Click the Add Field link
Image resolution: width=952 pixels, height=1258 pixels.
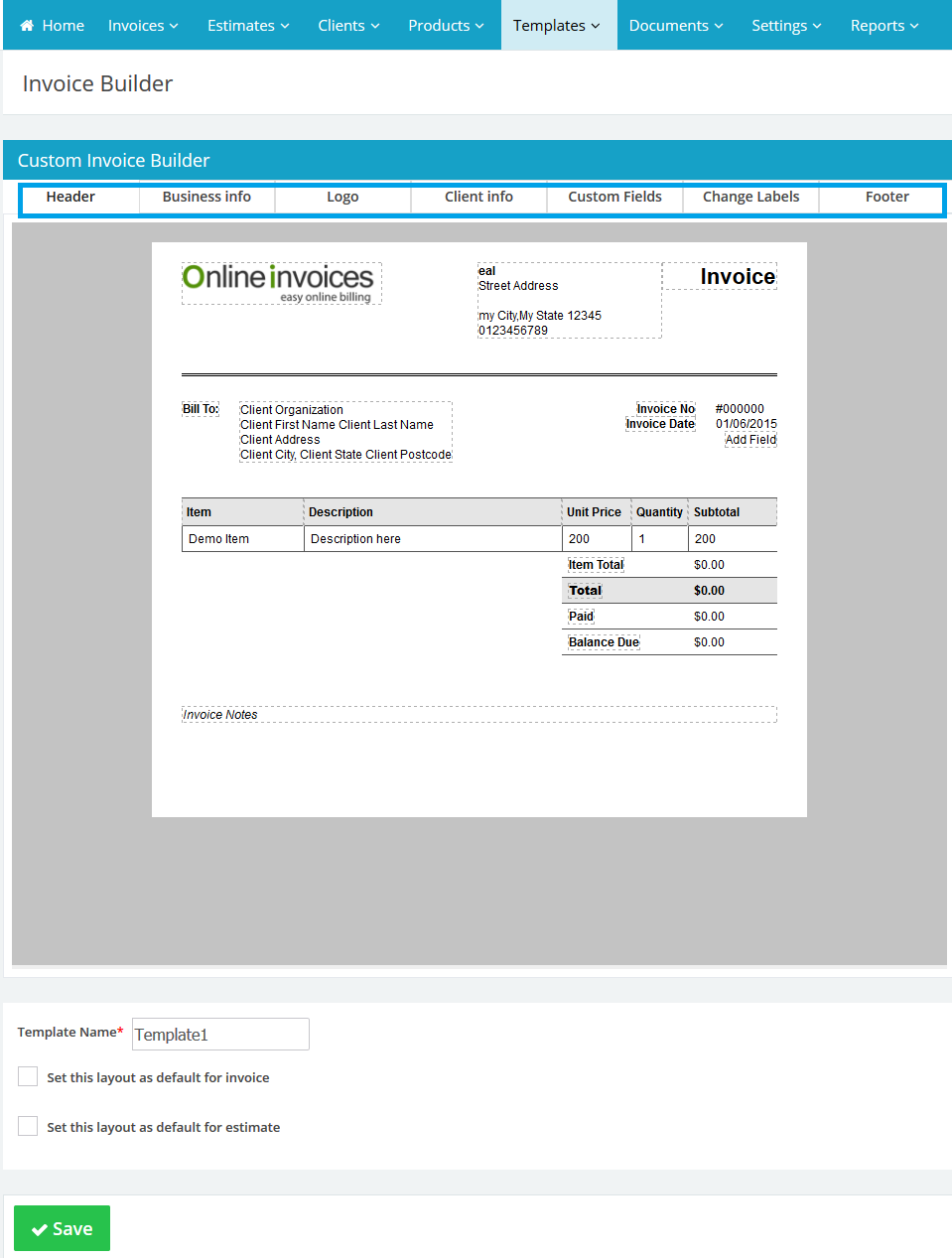click(750, 440)
